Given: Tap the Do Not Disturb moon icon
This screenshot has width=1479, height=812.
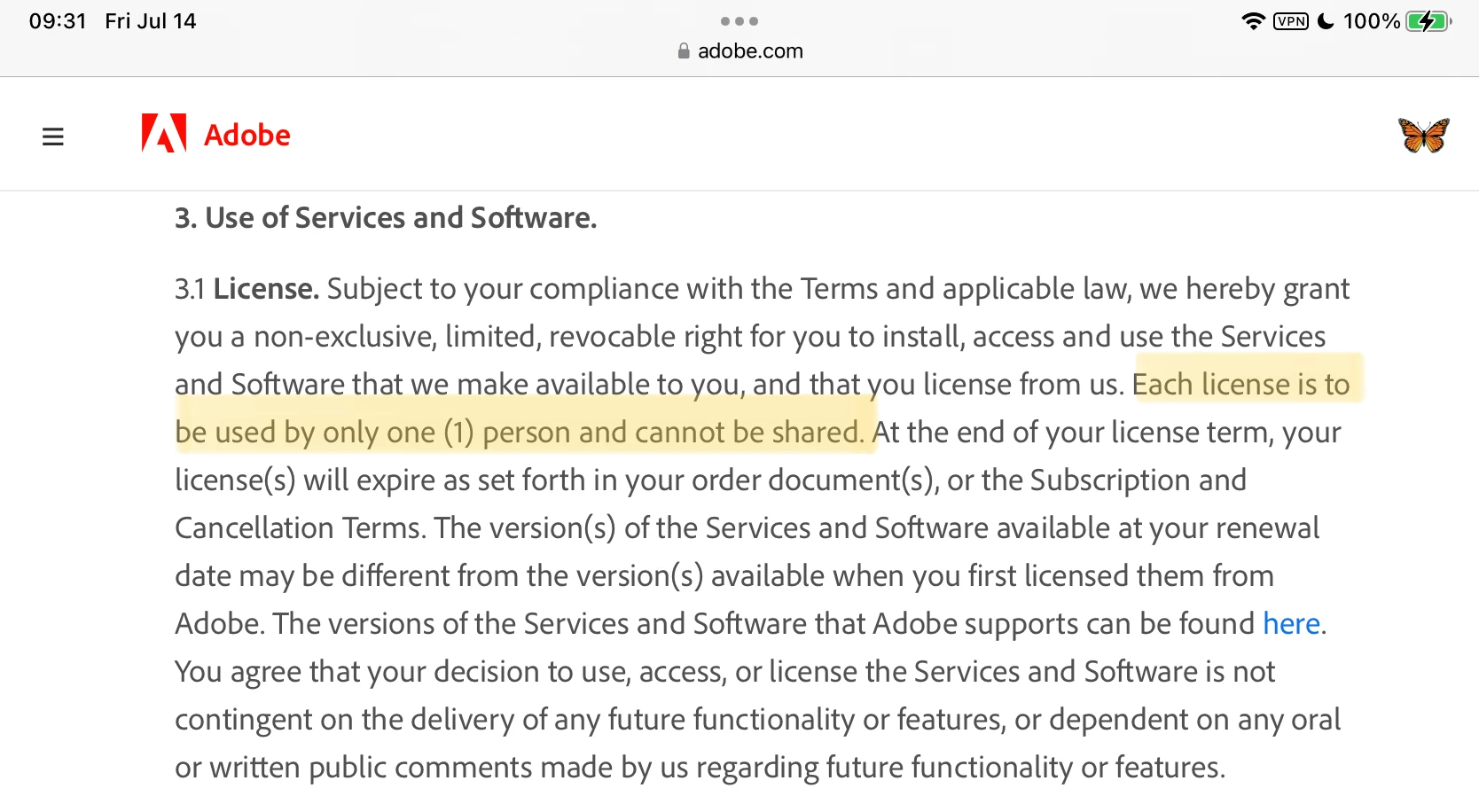Looking at the screenshot, I should coord(1326,21).
